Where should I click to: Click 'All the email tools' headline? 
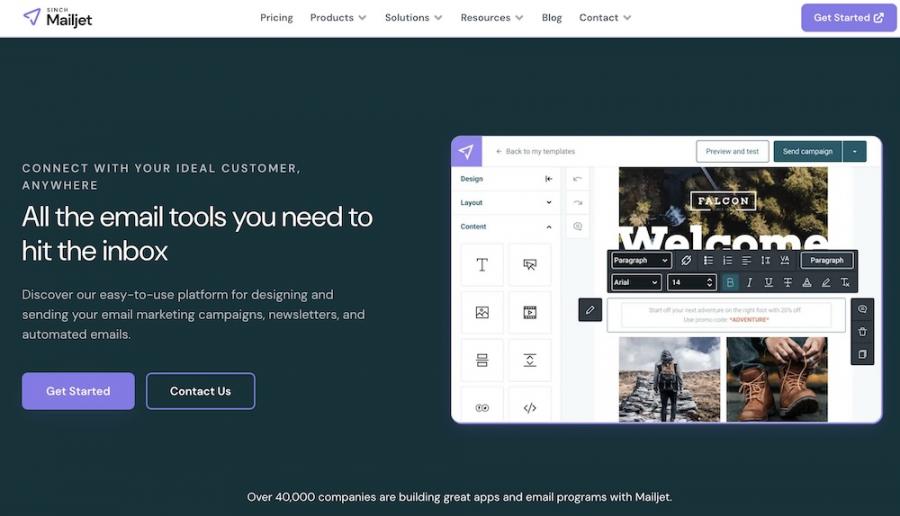tap(197, 234)
